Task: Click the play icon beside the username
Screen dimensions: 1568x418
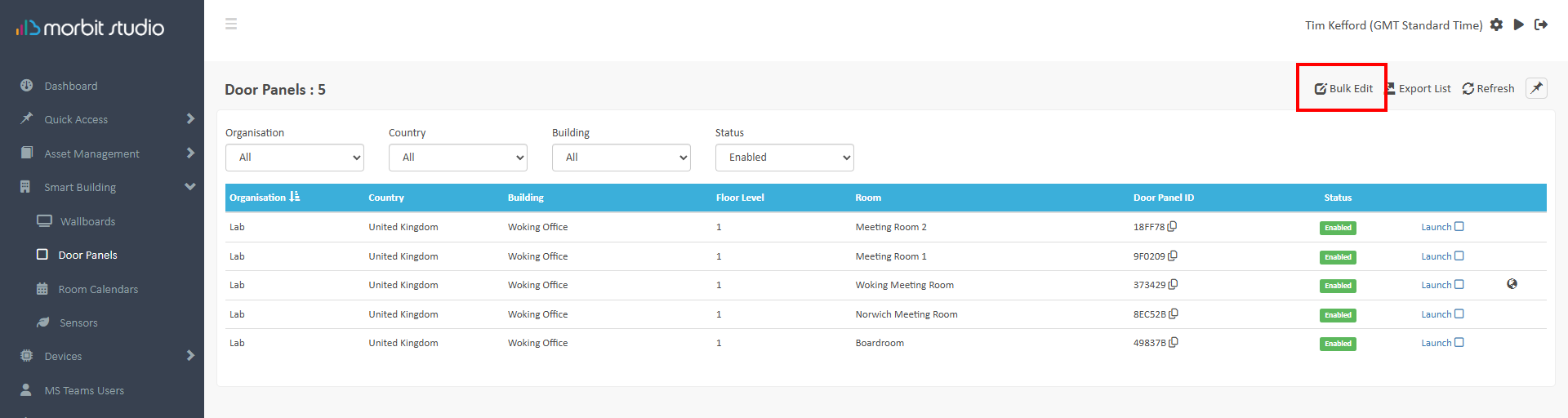Action: tap(1518, 24)
